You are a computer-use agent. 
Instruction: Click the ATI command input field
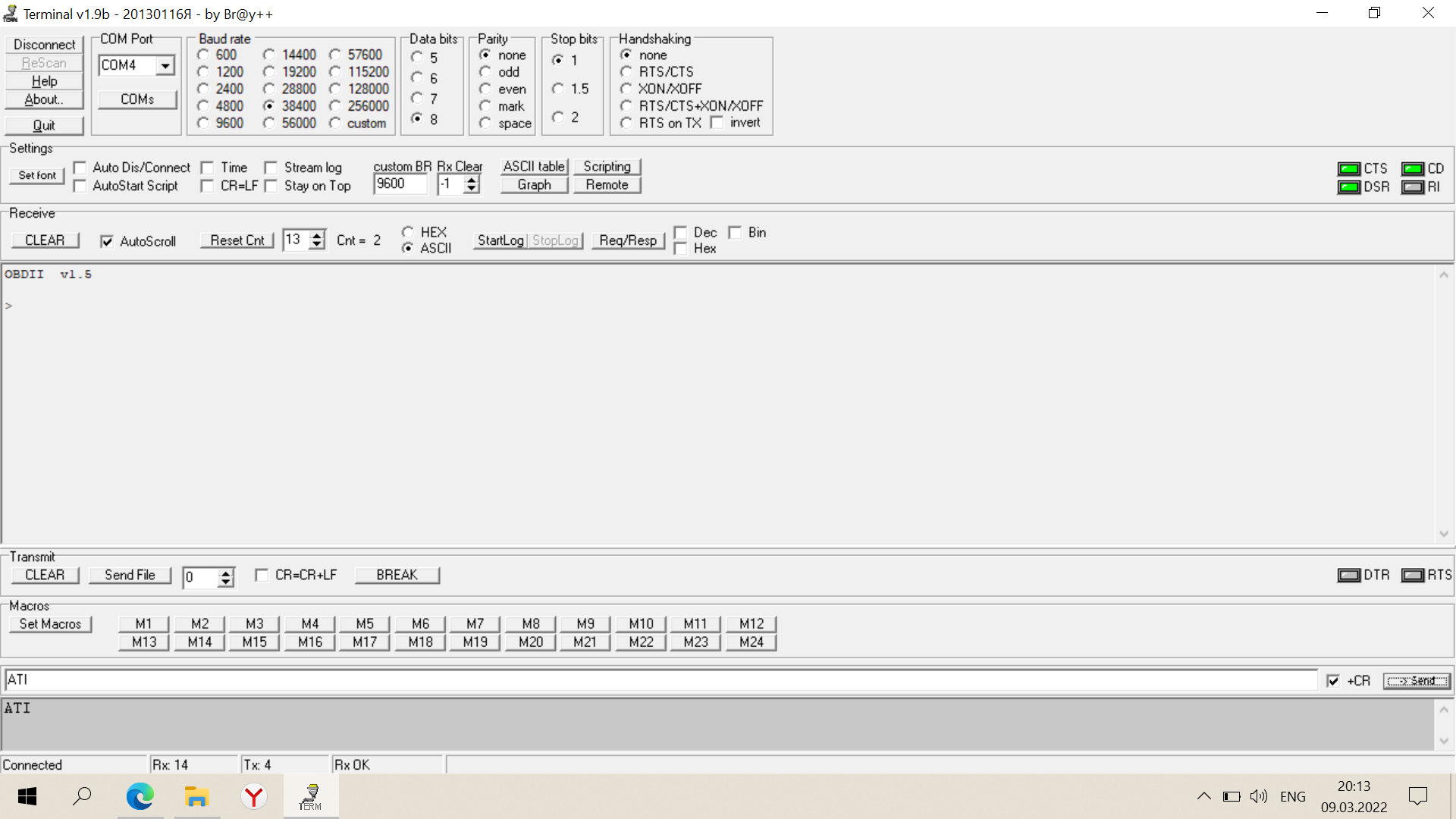coord(660,680)
